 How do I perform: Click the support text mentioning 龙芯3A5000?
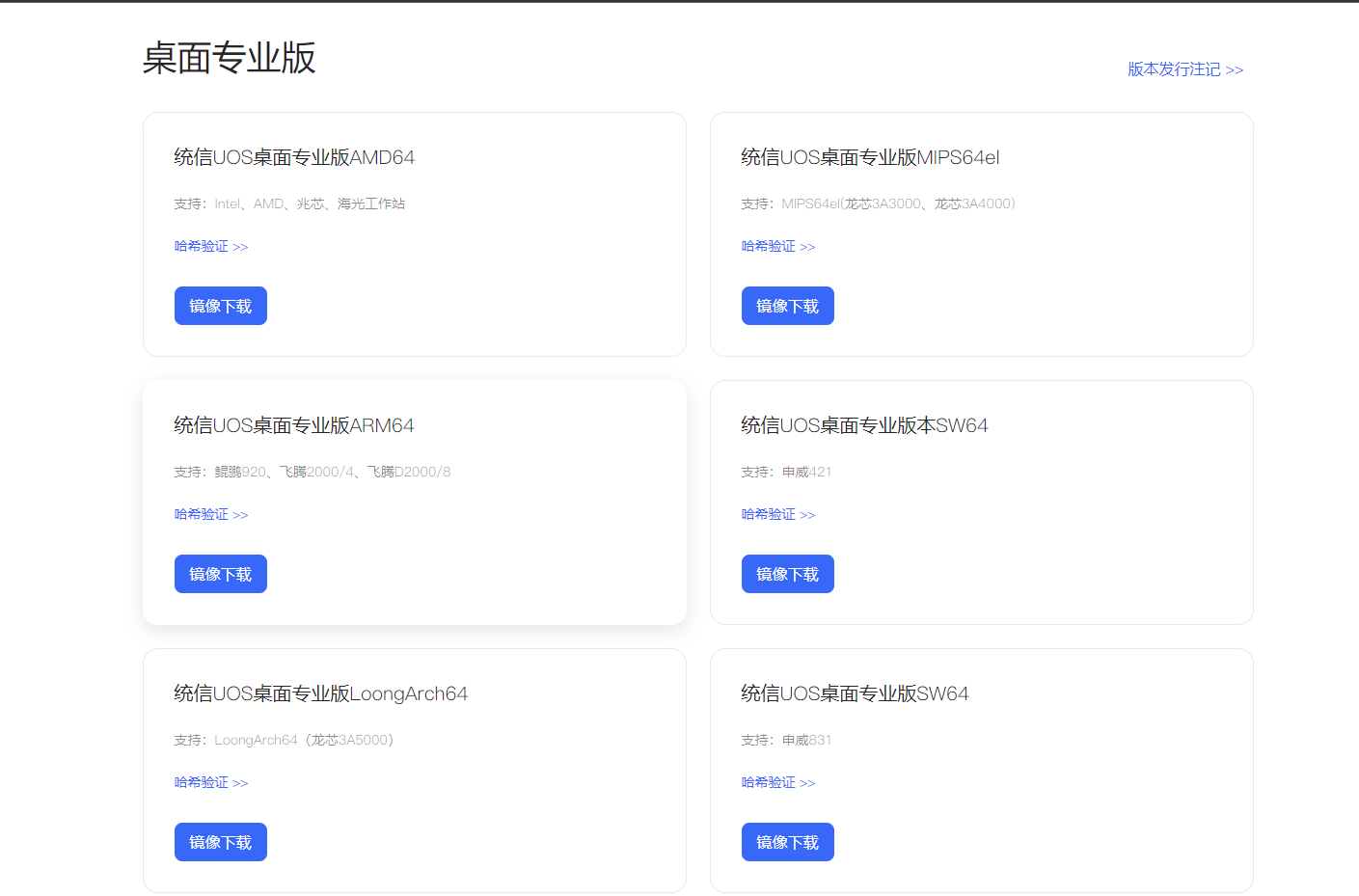click(284, 740)
